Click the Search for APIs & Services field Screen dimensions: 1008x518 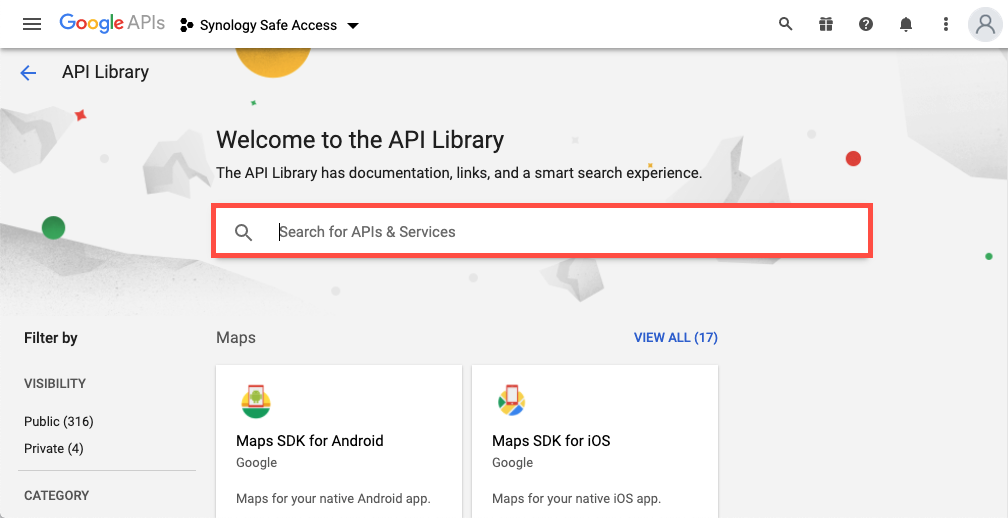tap(542, 231)
